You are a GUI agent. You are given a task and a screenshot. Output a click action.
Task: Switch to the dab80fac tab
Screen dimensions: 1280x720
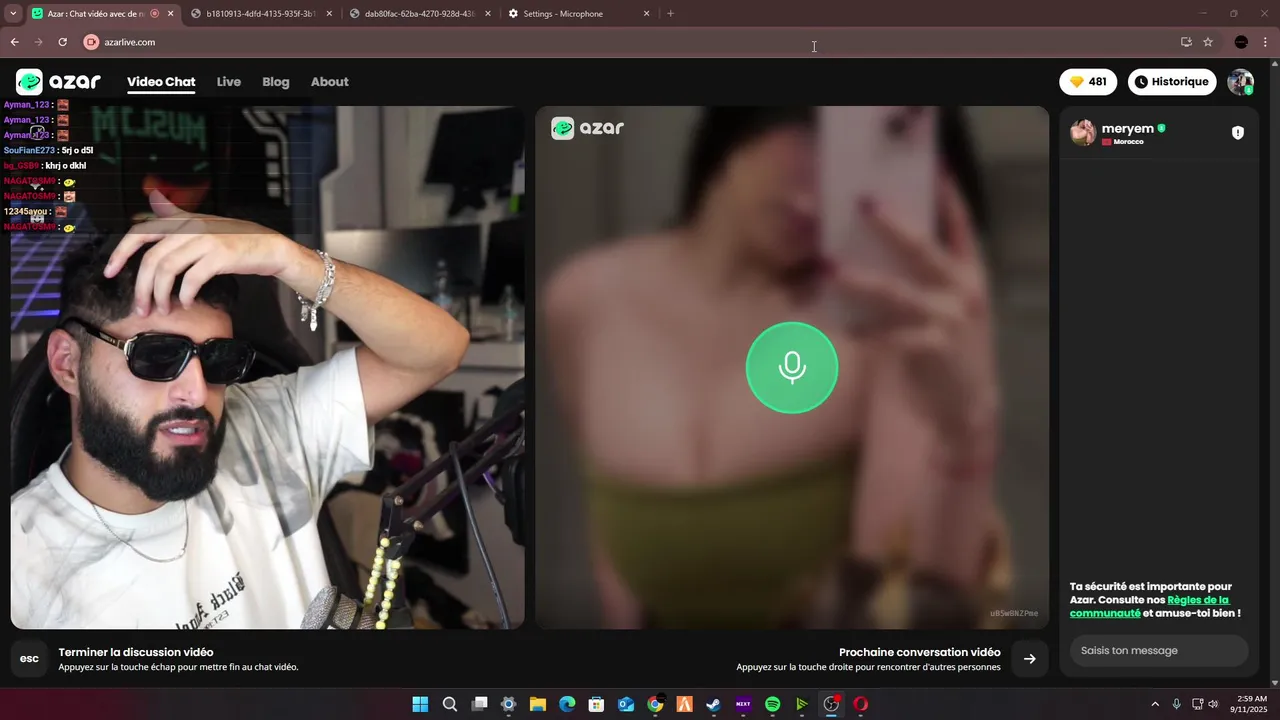[420, 14]
